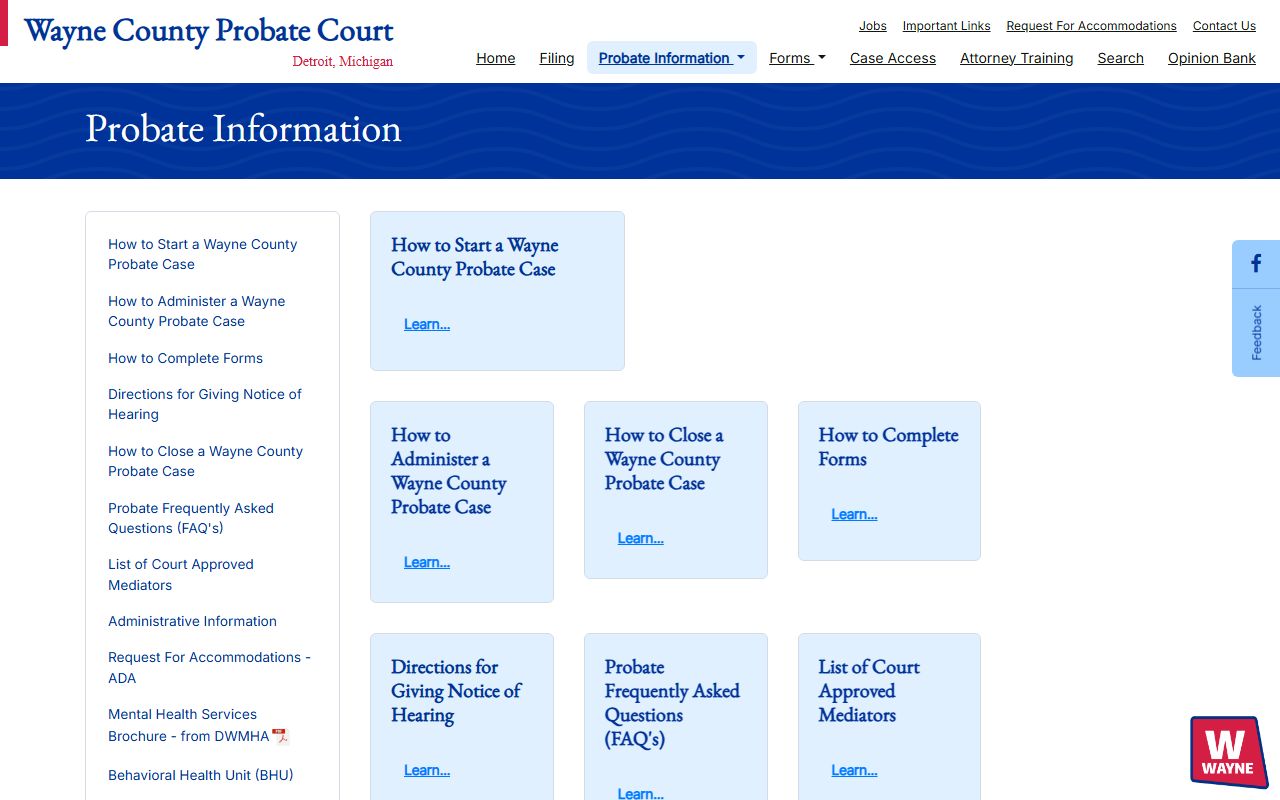The image size is (1280, 800).
Task: Open the Facebook icon on side tab
Action: pyautogui.click(x=1256, y=264)
